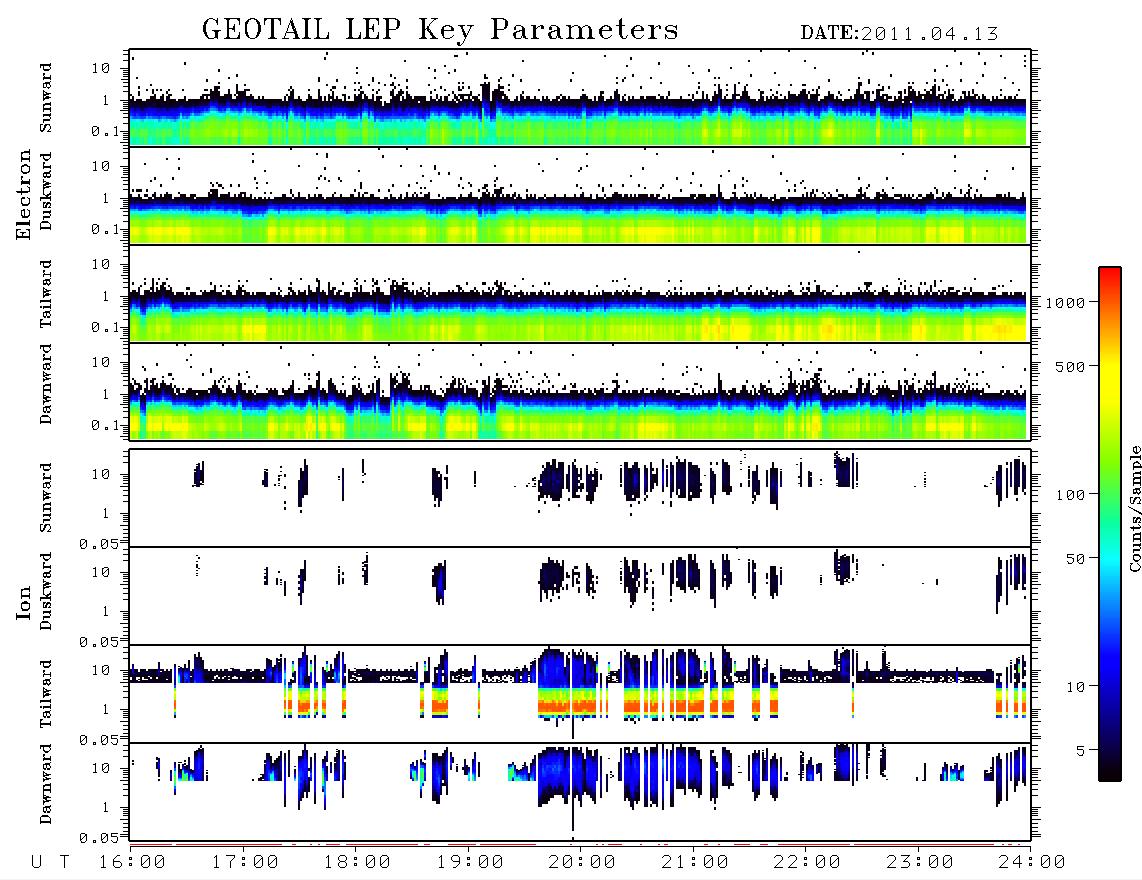Image resolution: width=1142 pixels, height=880 pixels.
Task: Click the "0.05" tick in Ion Dawnward panel
Action: click(99, 838)
